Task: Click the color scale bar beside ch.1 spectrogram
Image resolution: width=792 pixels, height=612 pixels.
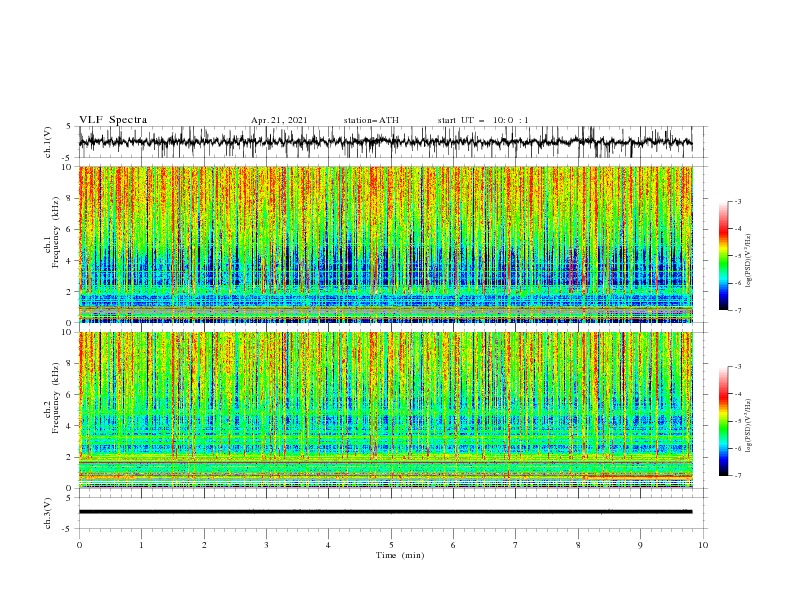Action: pos(723,256)
